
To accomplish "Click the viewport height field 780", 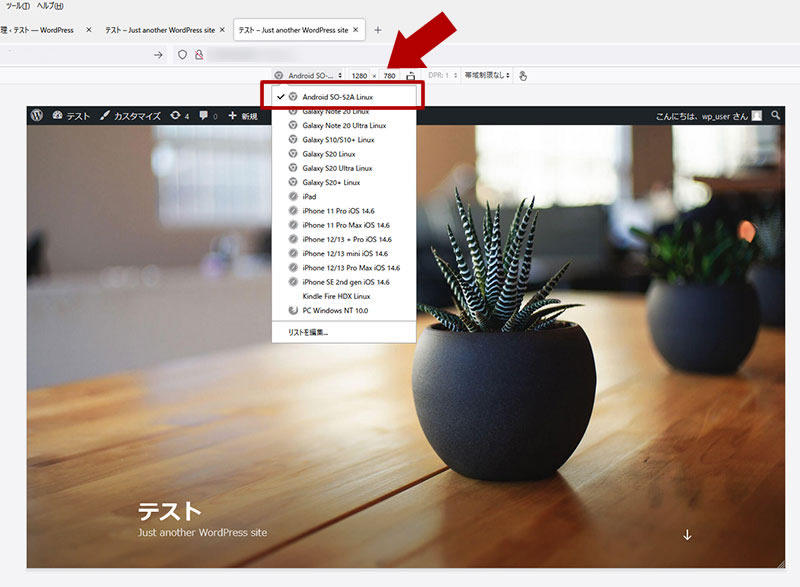I will [x=389, y=75].
